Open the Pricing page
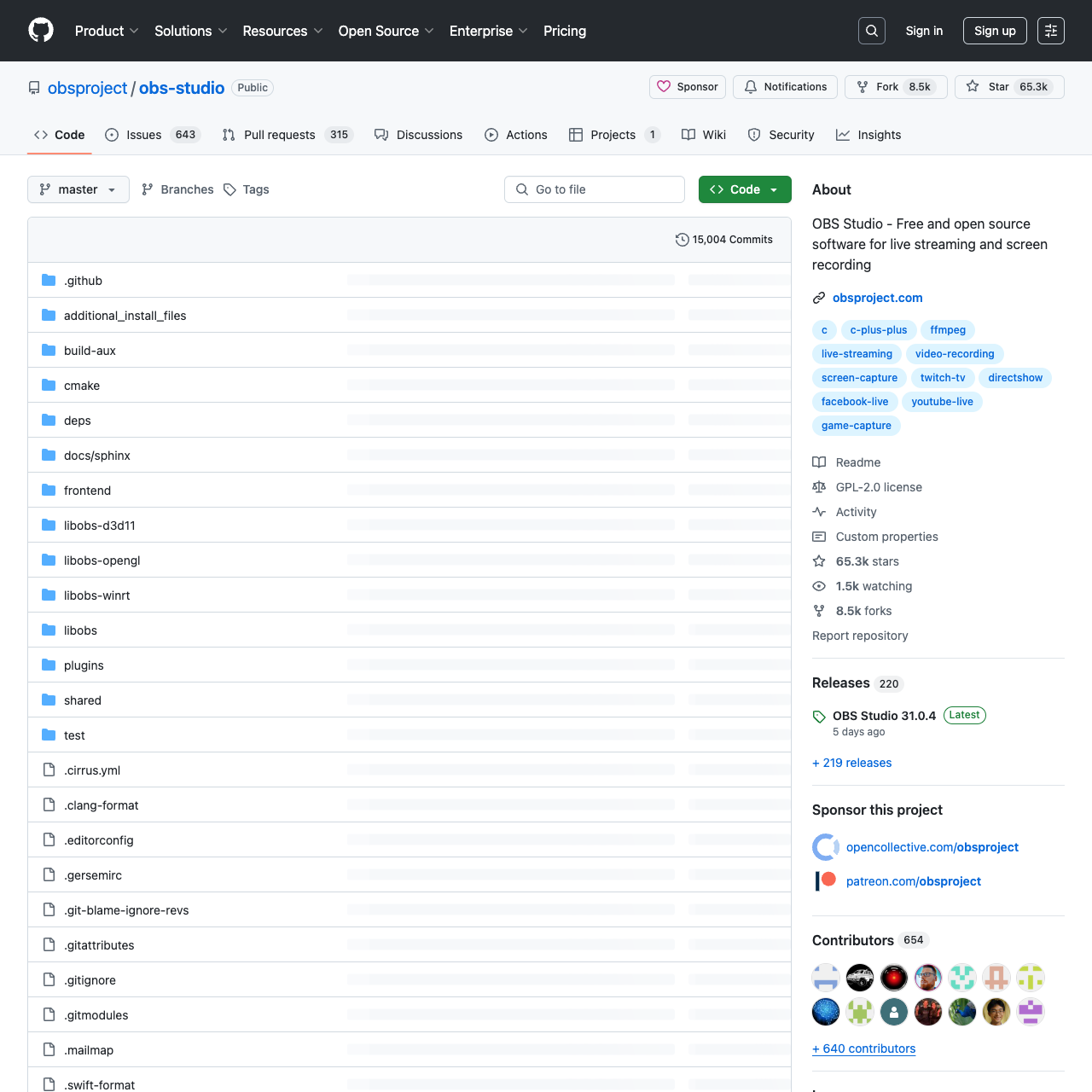The height and width of the screenshot is (1092, 1092). (x=565, y=31)
